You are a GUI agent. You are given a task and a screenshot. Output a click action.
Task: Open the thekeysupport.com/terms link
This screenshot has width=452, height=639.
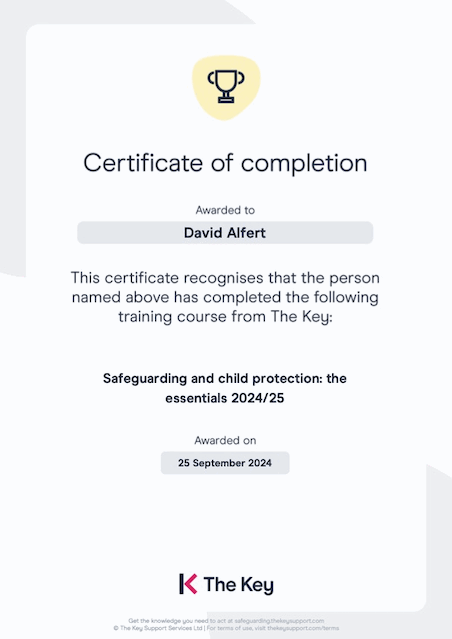pyautogui.click(x=303, y=628)
